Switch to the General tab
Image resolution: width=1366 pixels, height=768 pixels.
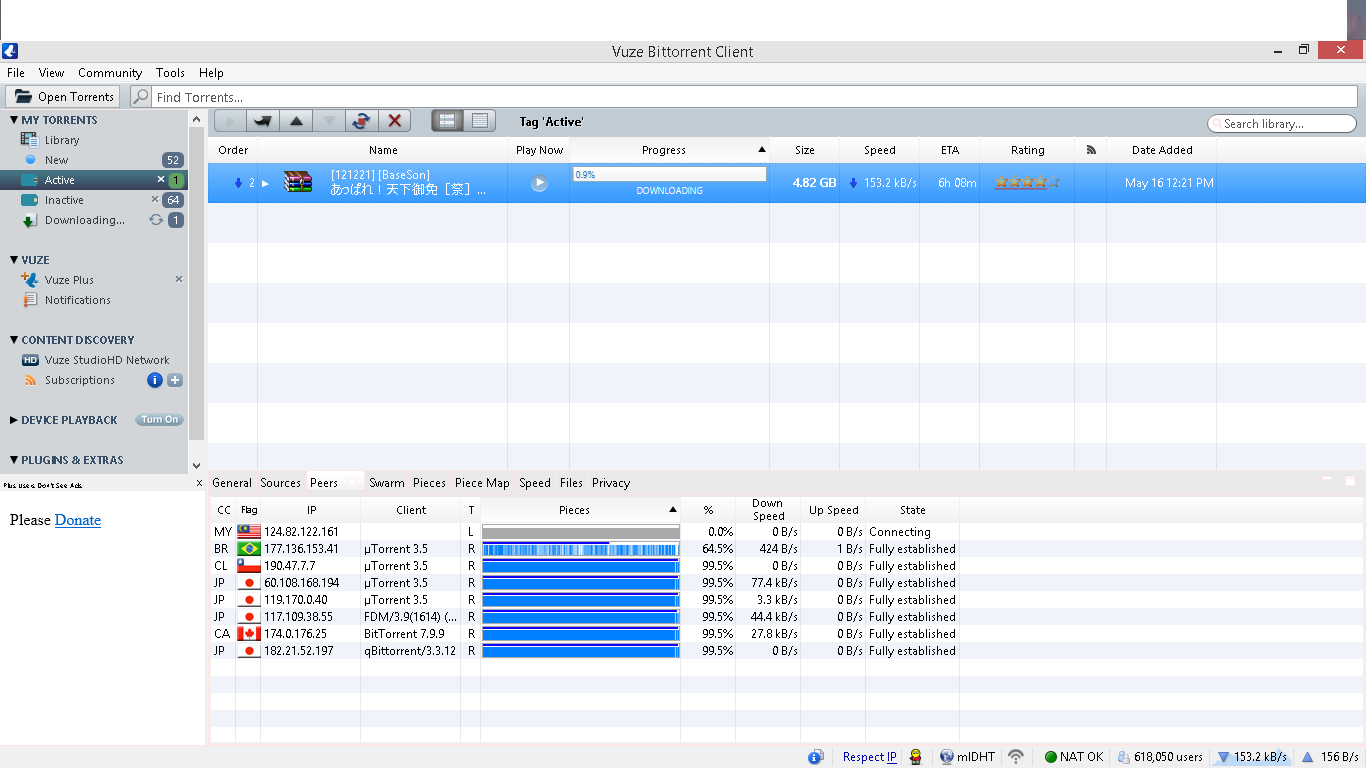(x=232, y=483)
